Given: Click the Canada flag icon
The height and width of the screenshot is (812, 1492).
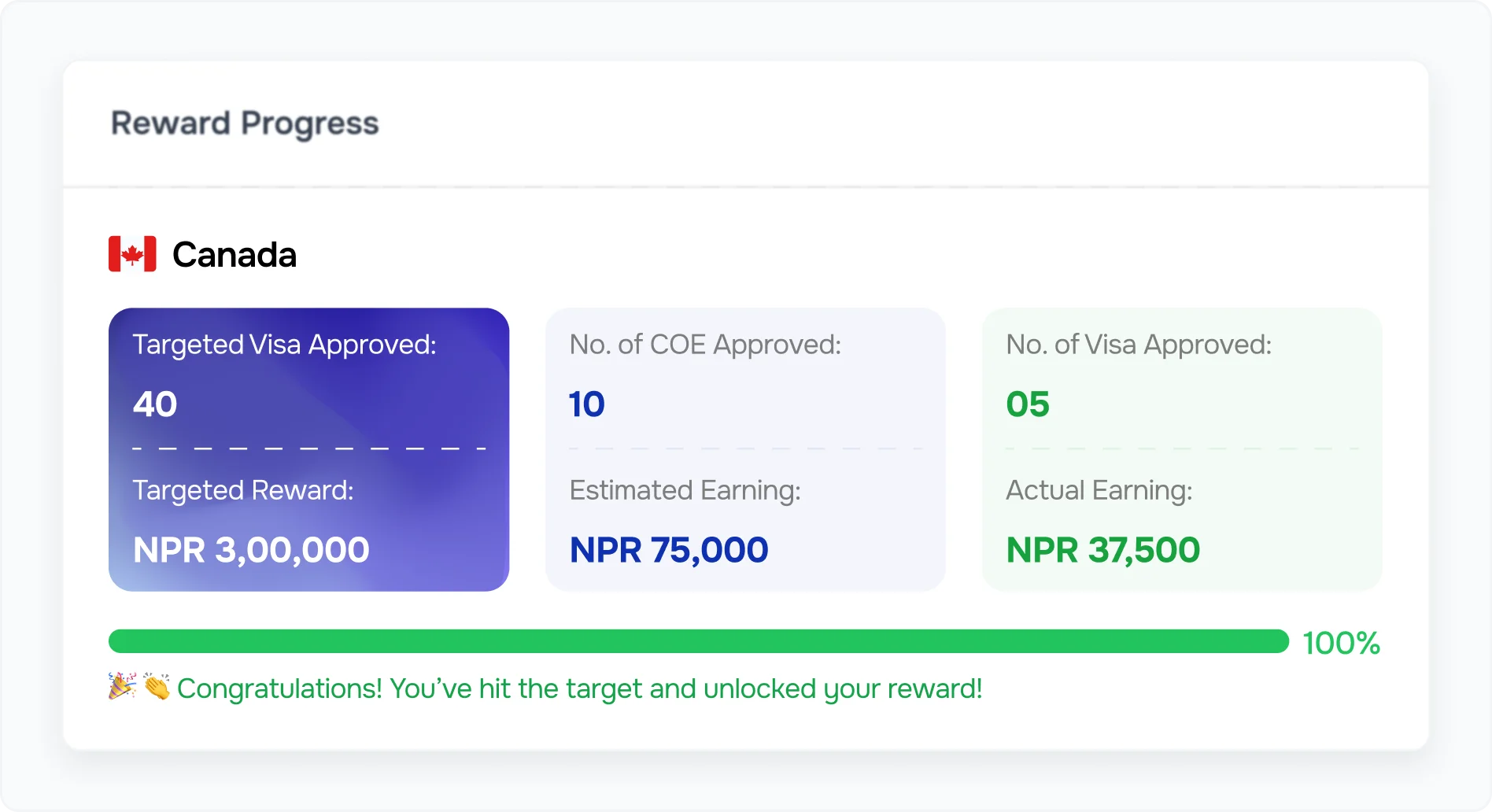Looking at the screenshot, I should click(132, 253).
